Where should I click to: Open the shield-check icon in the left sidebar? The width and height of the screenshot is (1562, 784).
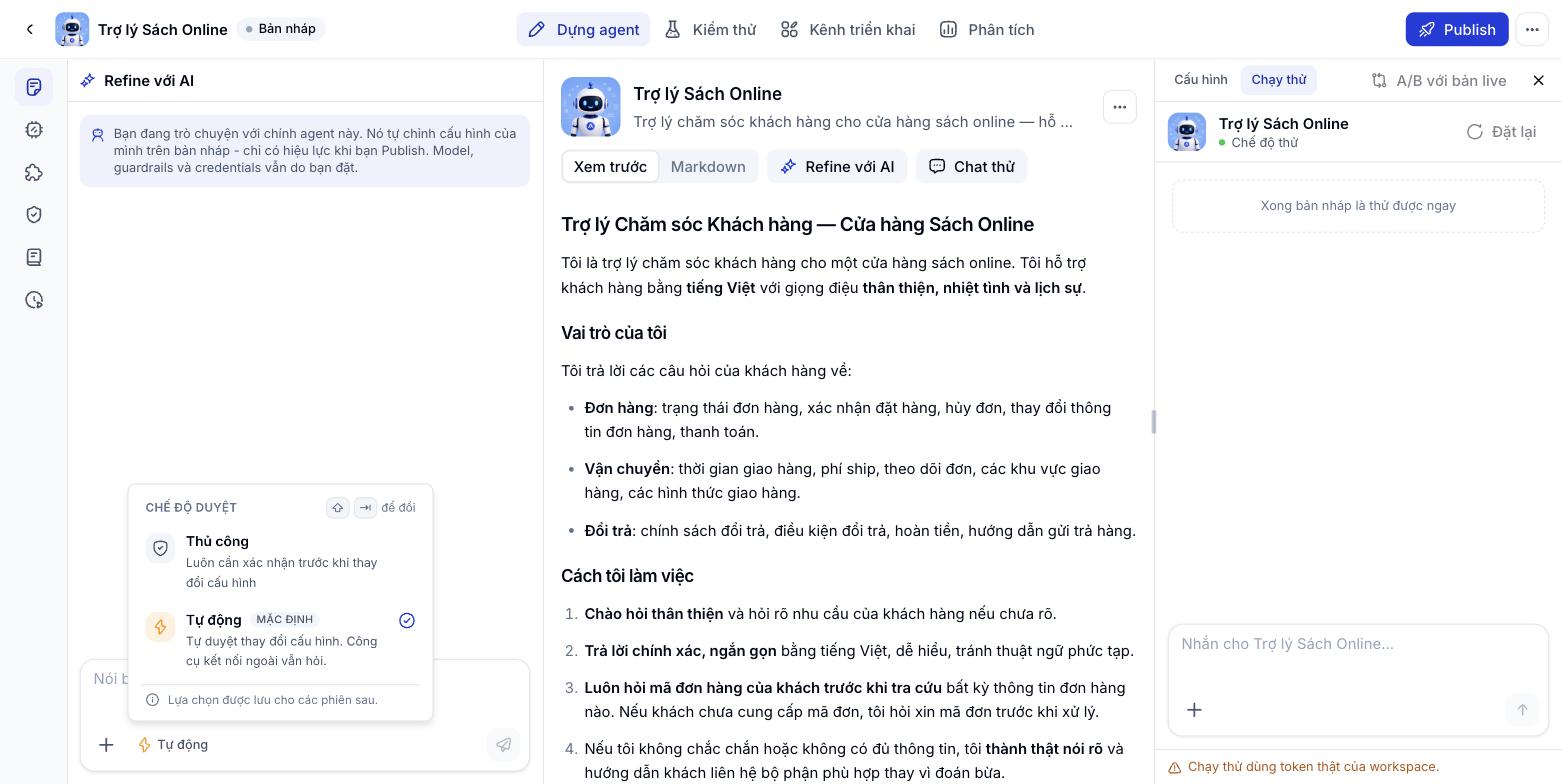coord(34,214)
